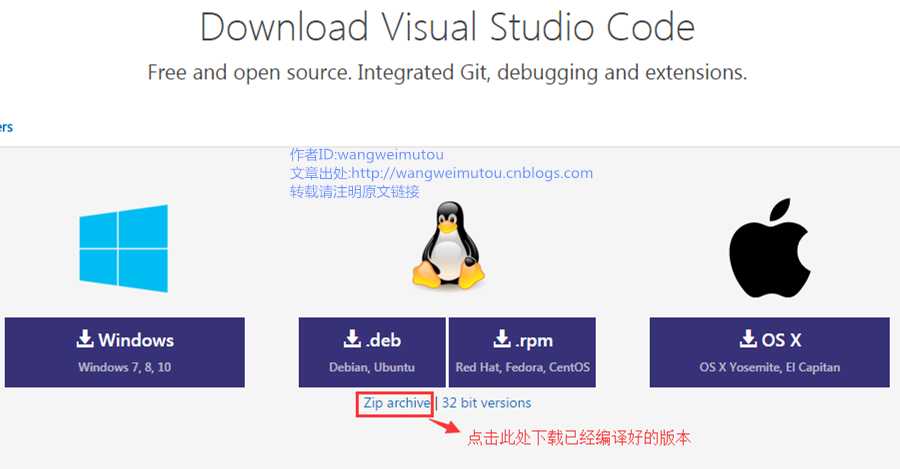Click the Free and open source tagline
This screenshot has height=469, width=900.
point(448,73)
